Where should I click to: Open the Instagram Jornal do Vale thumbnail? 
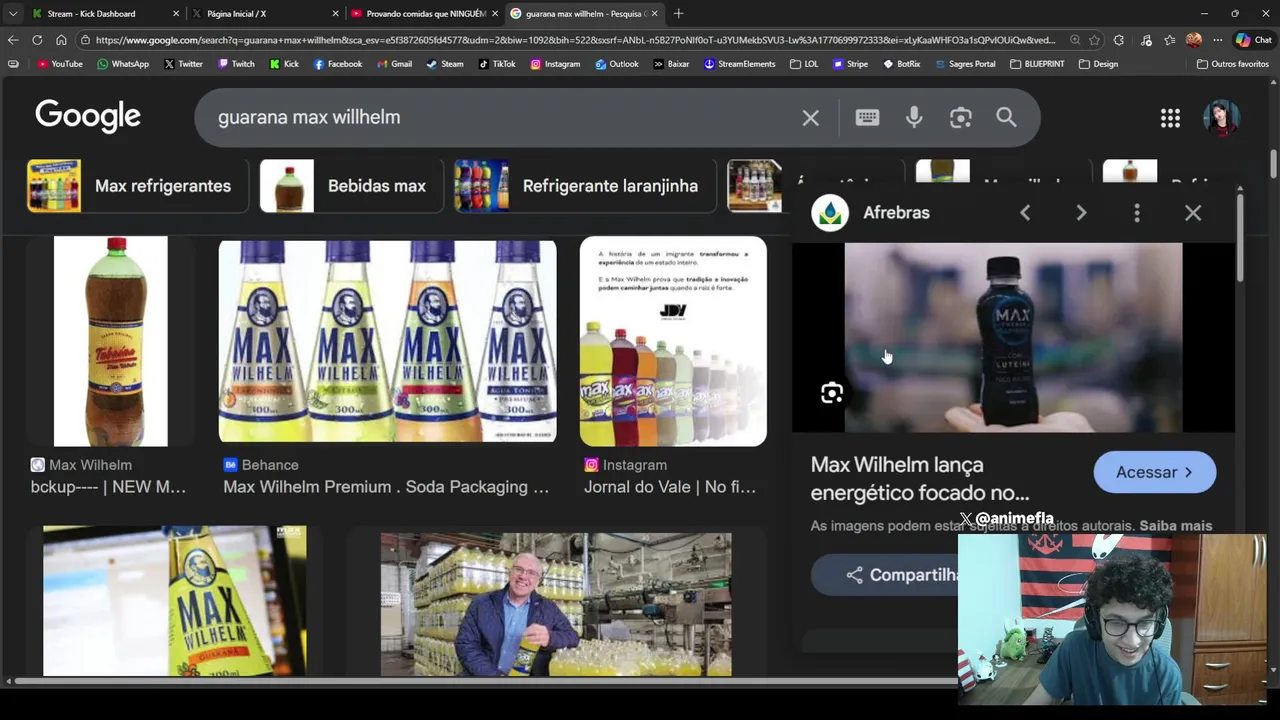coord(673,341)
